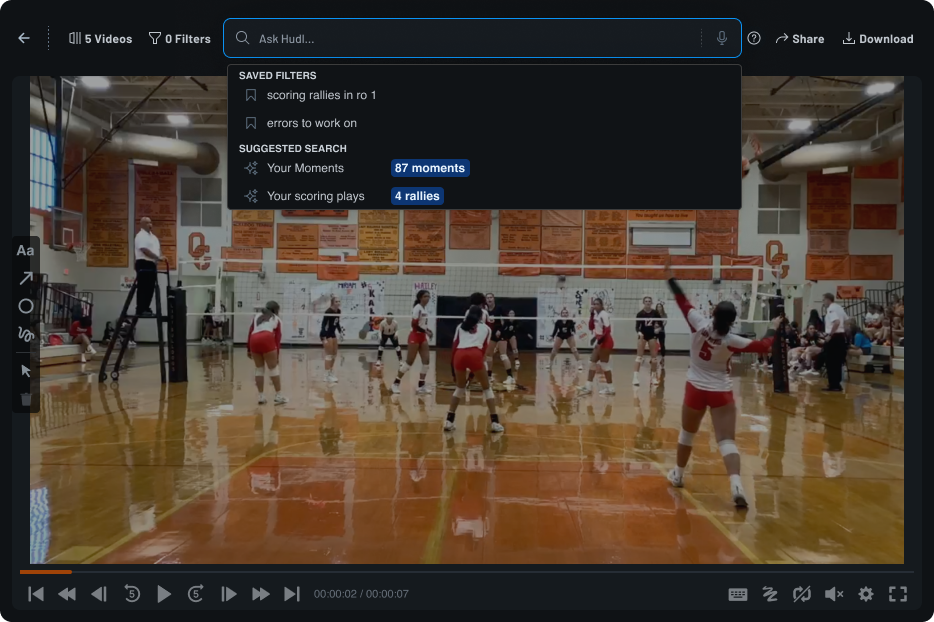
Task: Open the 5 Videos list
Action: [x=101, y=39]
